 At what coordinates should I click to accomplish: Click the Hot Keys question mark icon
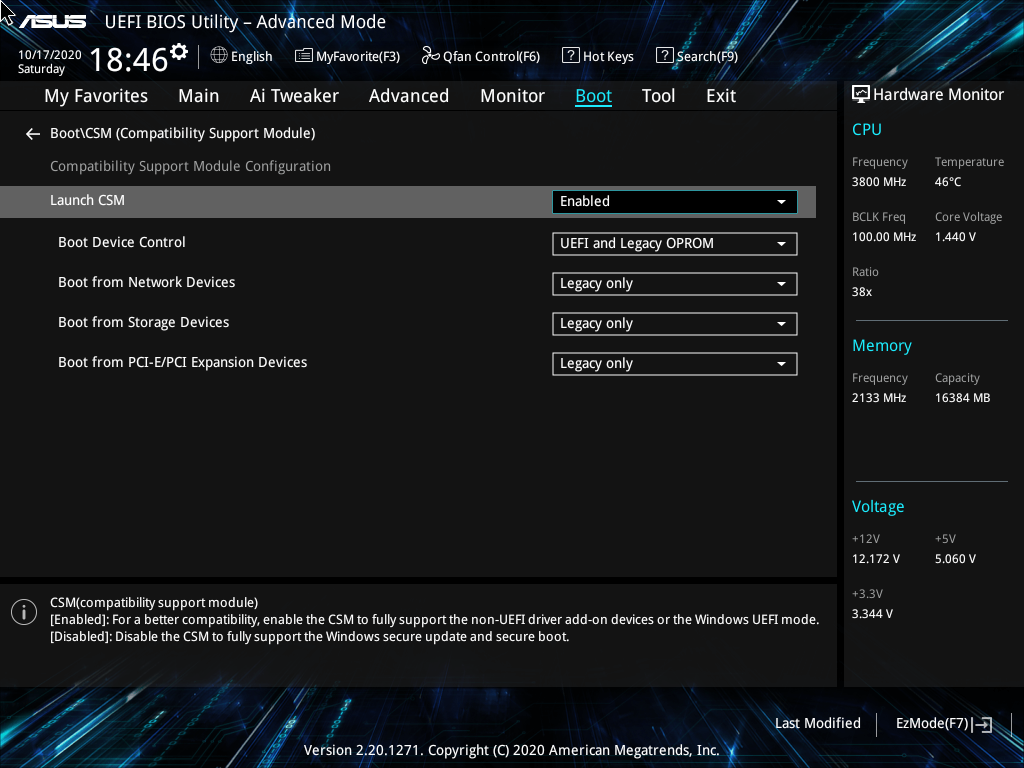(x=570, y=56)
